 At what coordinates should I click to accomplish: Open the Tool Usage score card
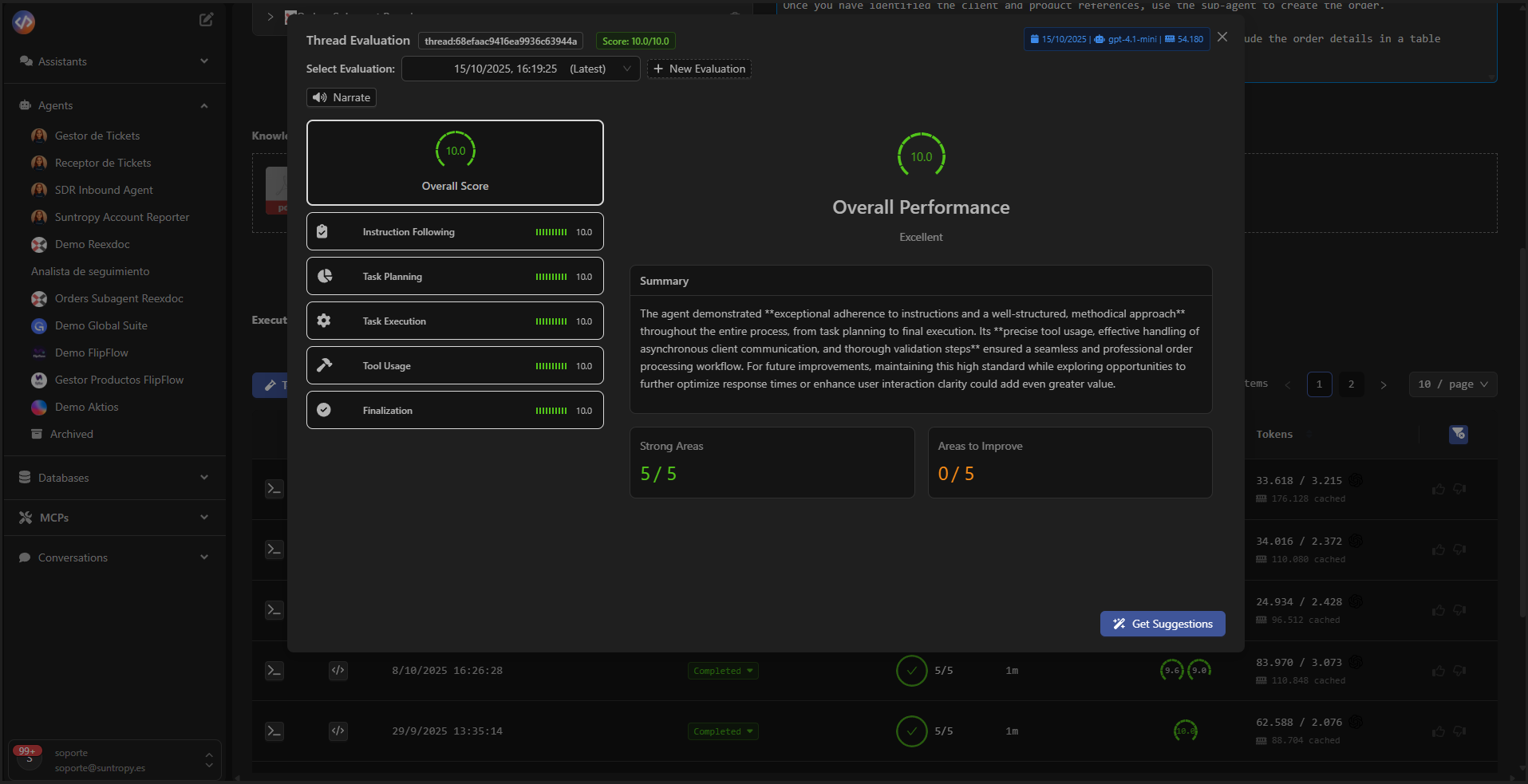pyautogui.click(x=455, y=365)
